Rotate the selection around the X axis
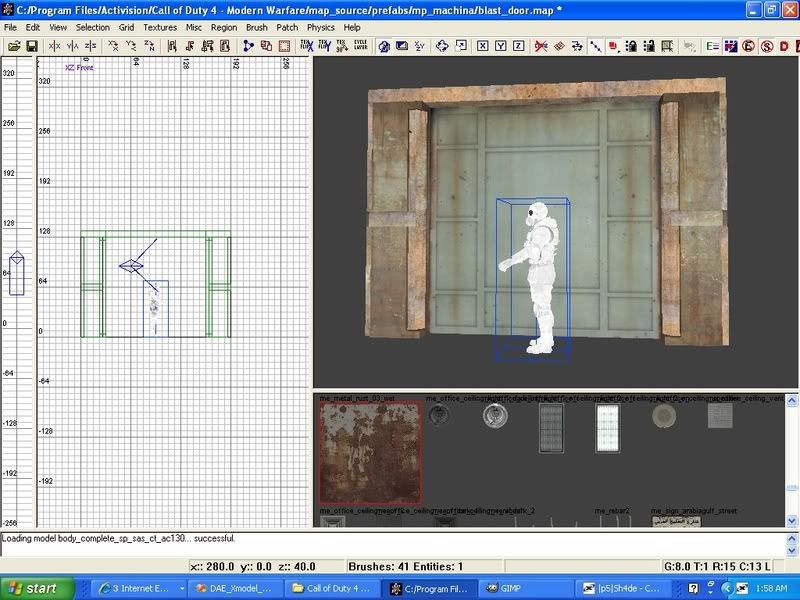800x600 pixels. (113, 46)
